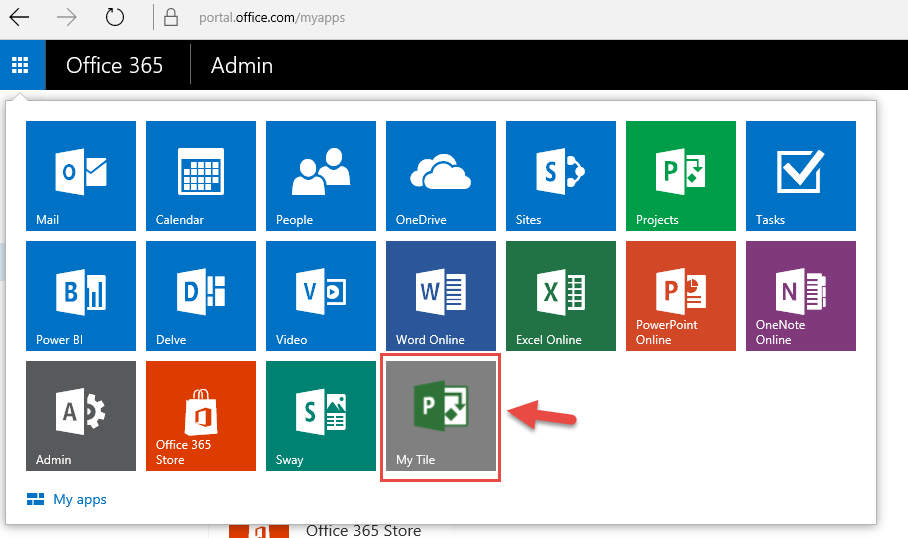This screenshot has height=538, width=908.
Task: Click the address bar lock icon
Action: point(171,17)
